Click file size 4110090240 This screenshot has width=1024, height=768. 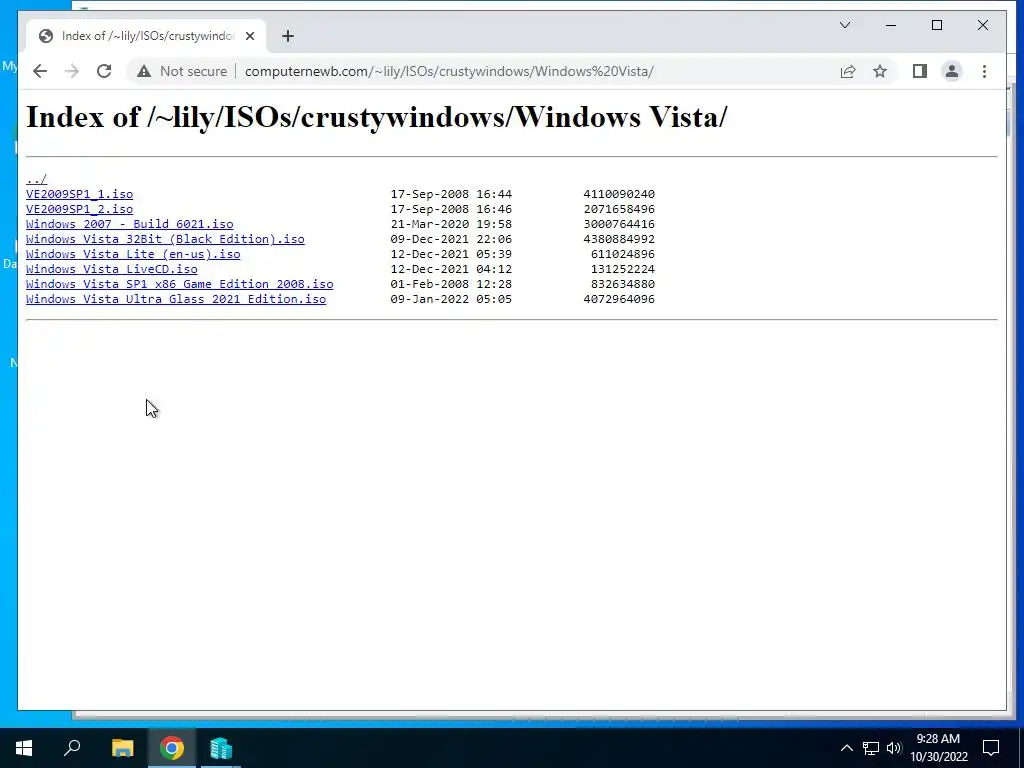coord(619,194)
